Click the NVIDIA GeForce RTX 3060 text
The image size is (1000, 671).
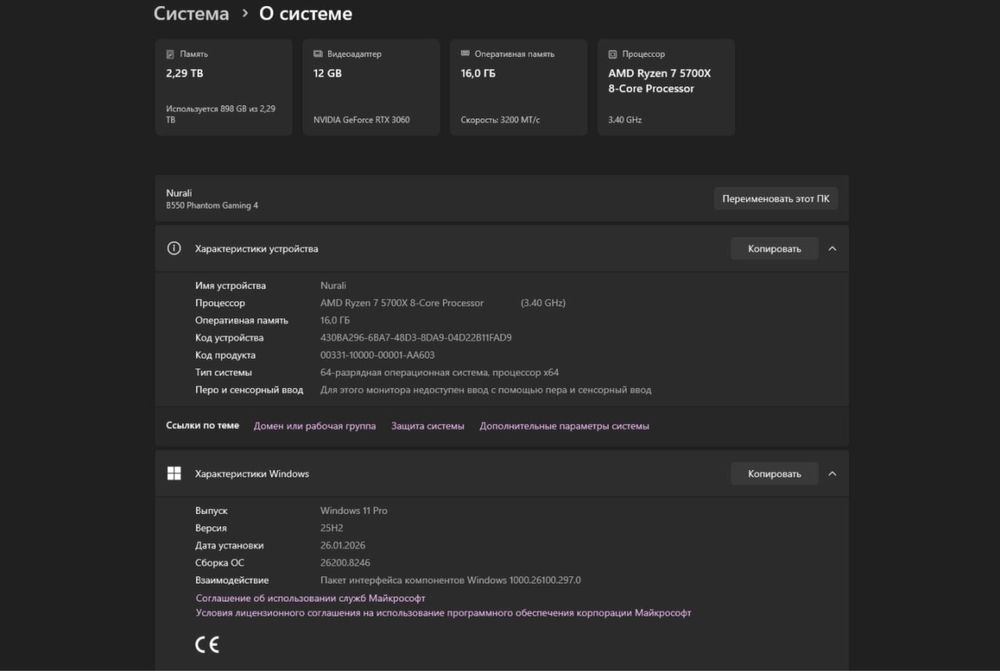362,120
